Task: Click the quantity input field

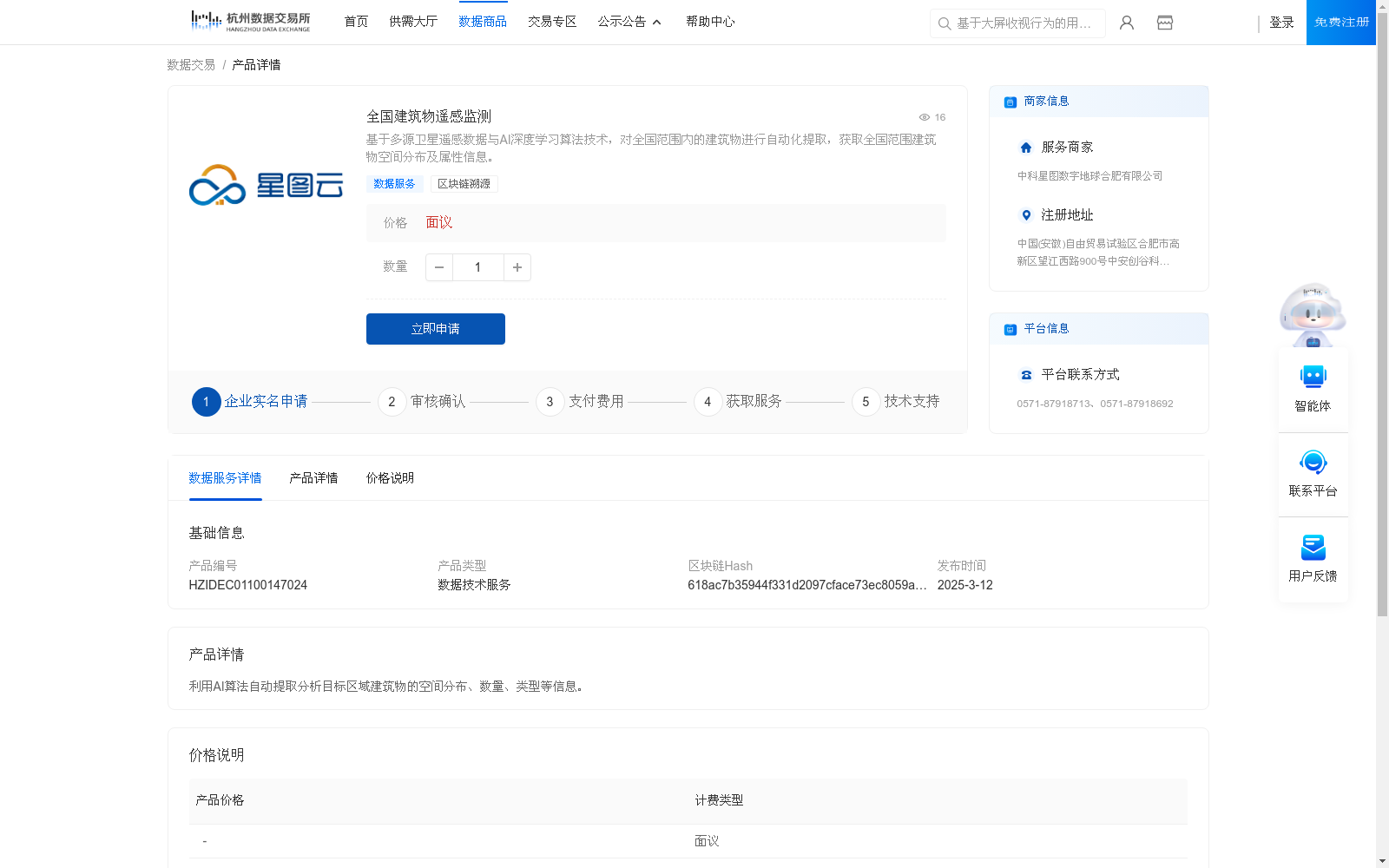Action: [x=478, y=267]
